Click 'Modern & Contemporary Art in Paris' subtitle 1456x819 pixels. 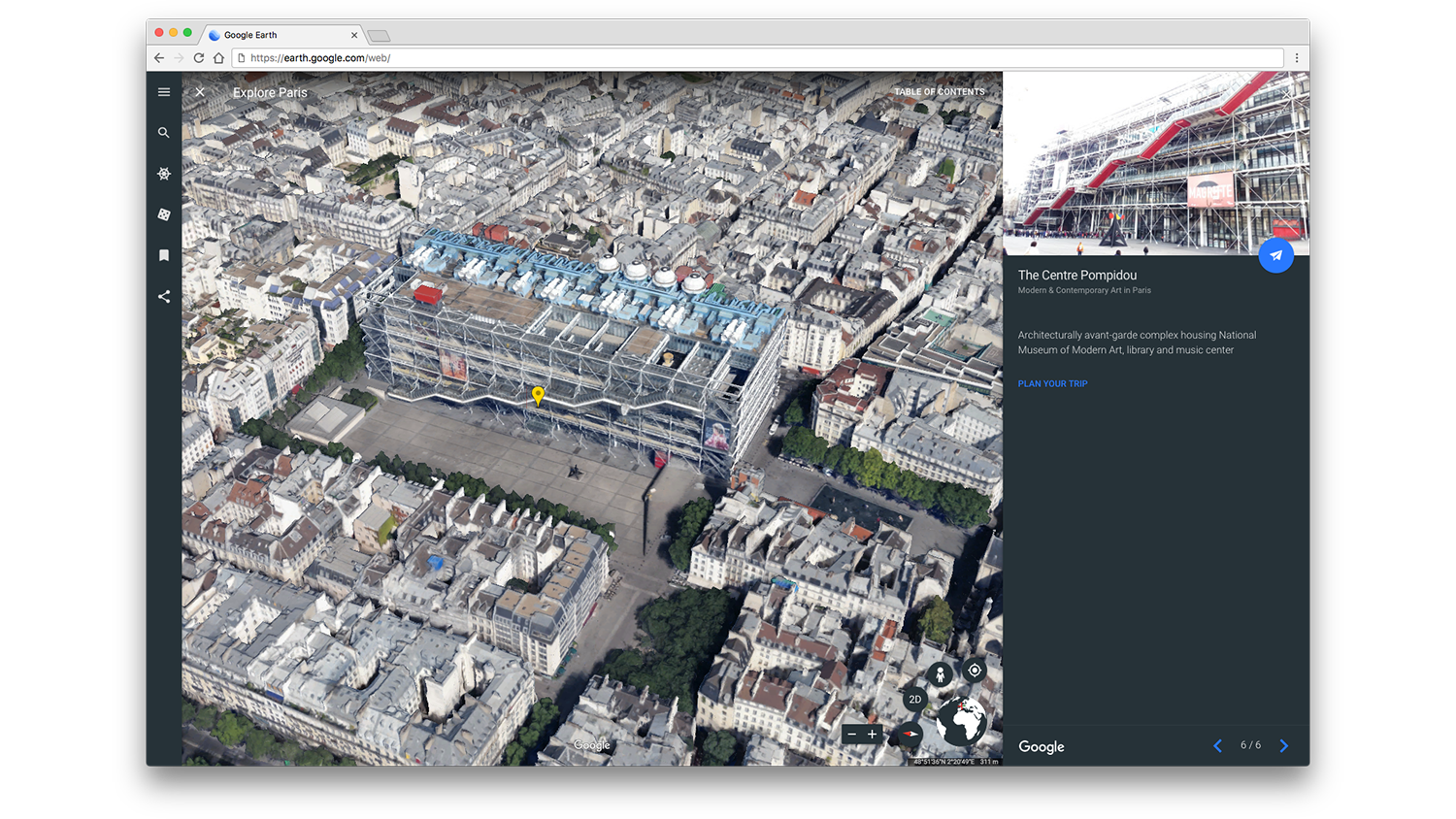(x=1084, y=290)
